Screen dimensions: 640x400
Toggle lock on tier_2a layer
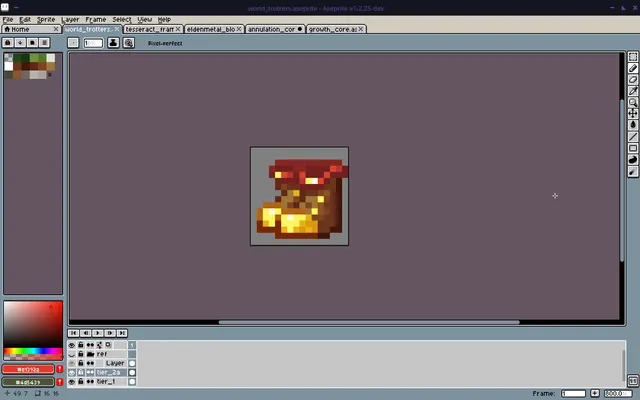click(x=81, y=373)
